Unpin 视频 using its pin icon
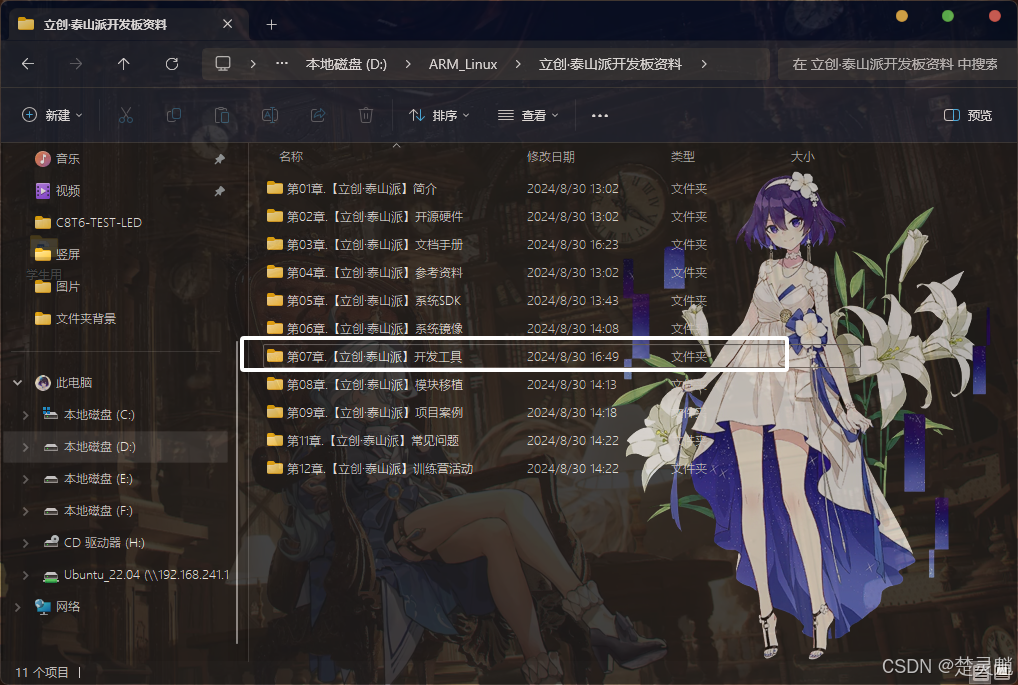The height and width of the screenshot is (685, 1018). pos(219,191)
